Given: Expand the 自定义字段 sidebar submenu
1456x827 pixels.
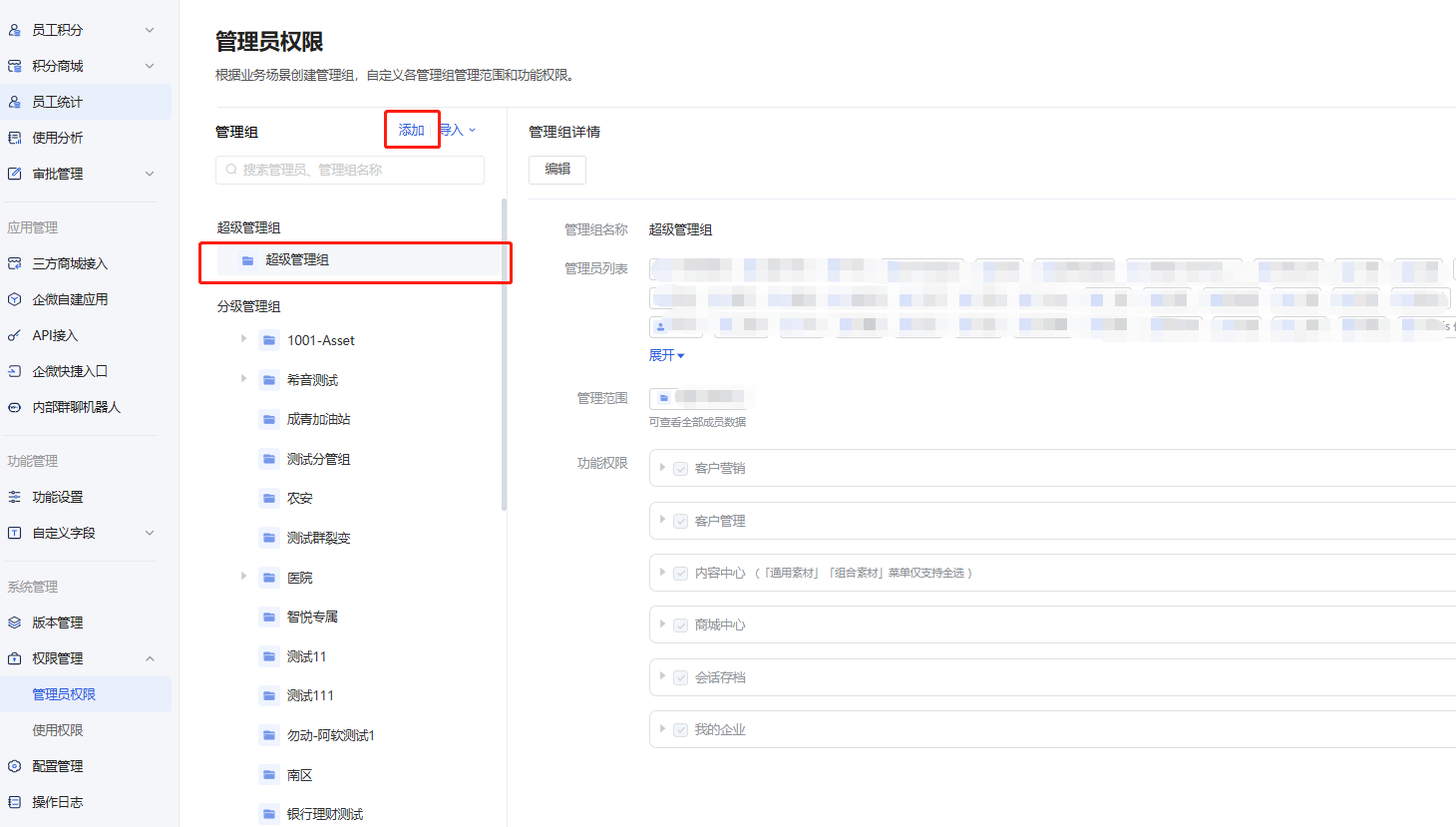Looking at the screenshot, I should coord(150,533).
